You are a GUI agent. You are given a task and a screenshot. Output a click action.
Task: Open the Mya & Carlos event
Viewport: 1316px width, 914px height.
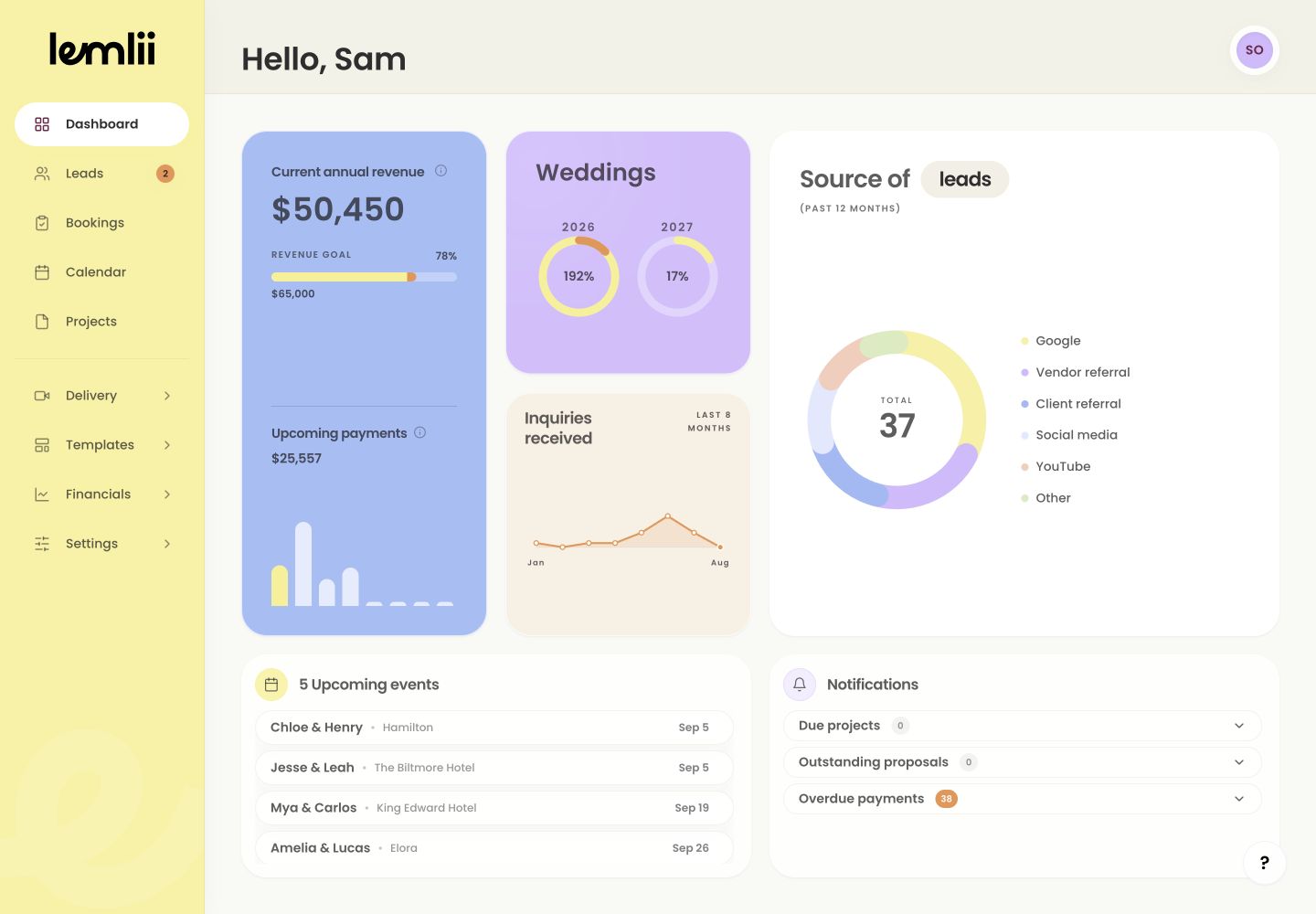(x=494, y=808)
